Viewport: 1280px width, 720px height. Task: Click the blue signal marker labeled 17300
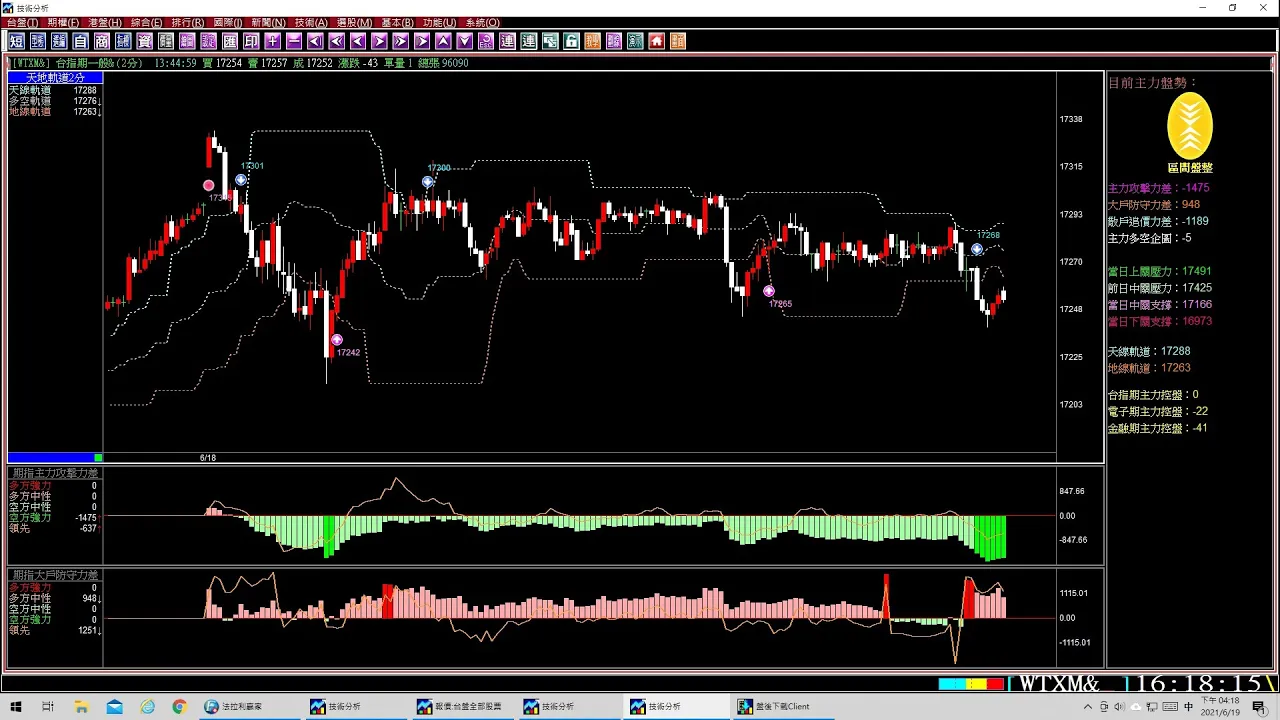point(428,182)
